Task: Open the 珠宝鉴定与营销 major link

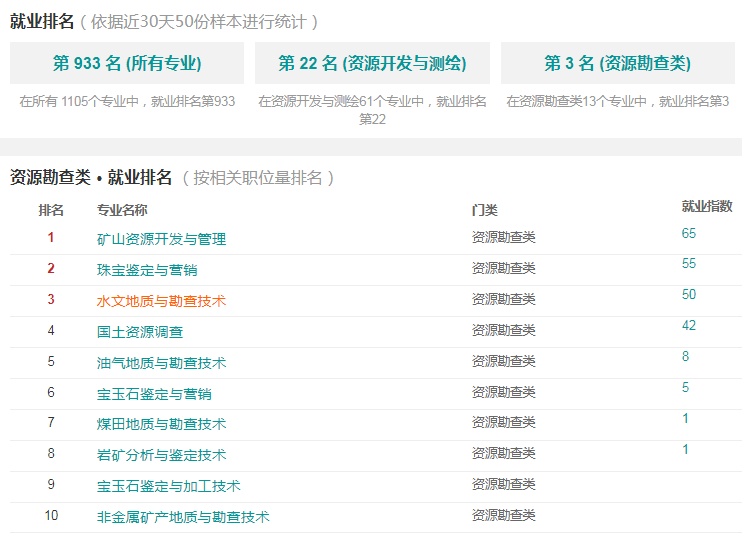Action: pyautogui.click(x=147, y=270)
